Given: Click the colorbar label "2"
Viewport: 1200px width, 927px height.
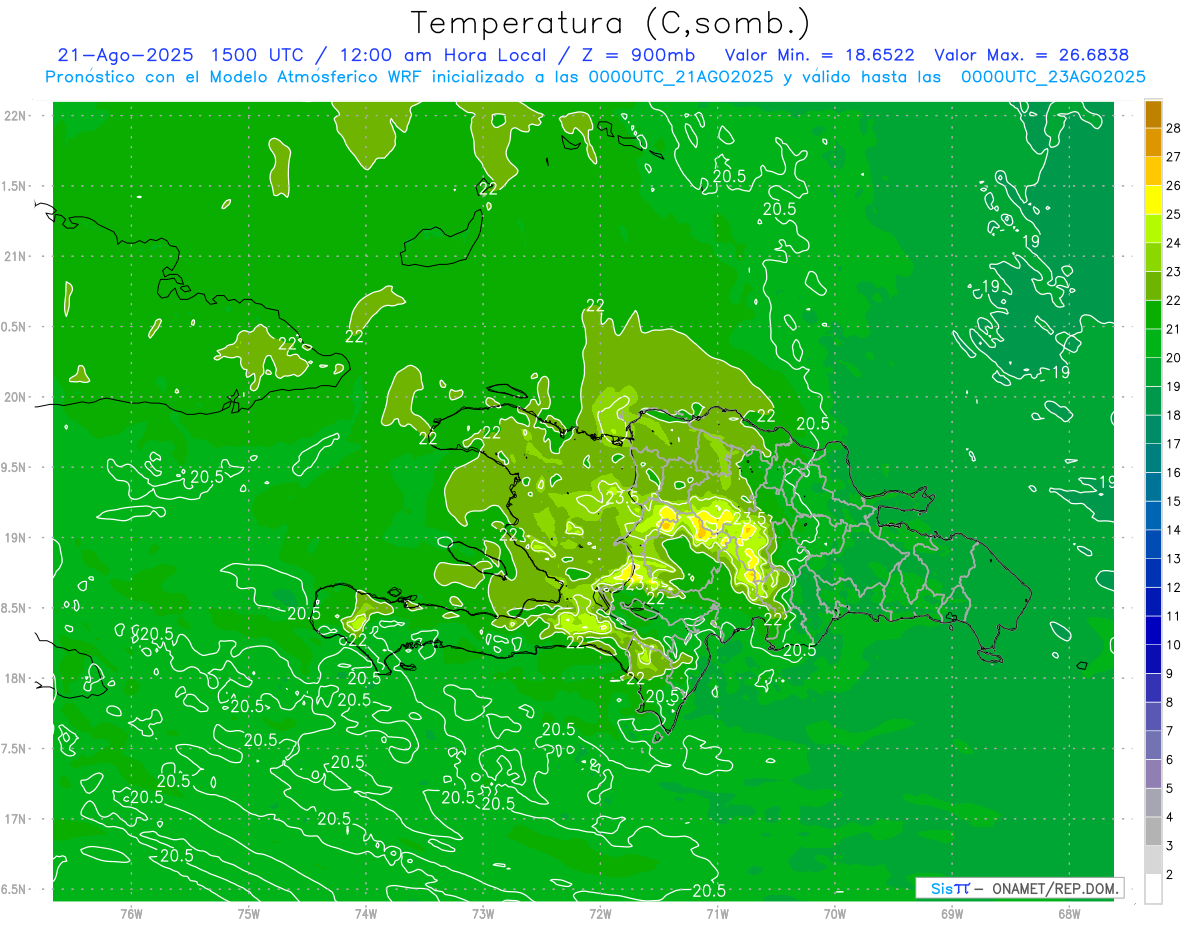Looking at the screenshot, I should tap(1169, 875).
